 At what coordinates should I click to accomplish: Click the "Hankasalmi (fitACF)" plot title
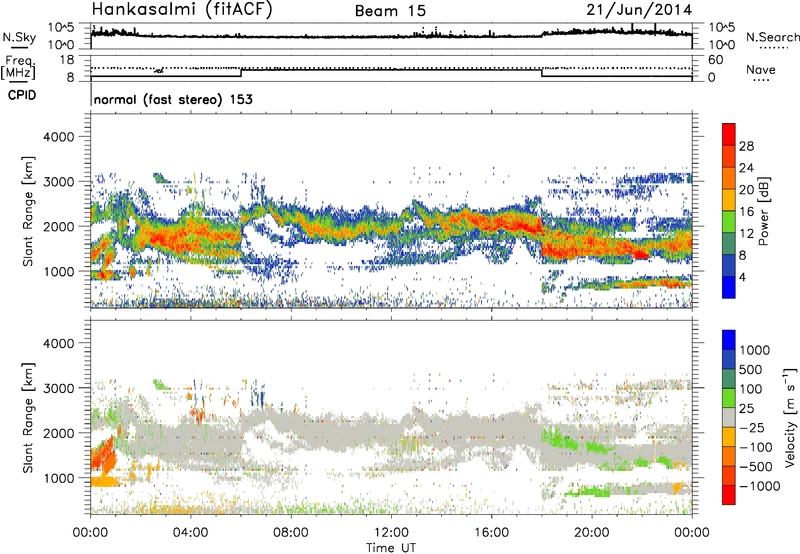click(182, 10)
